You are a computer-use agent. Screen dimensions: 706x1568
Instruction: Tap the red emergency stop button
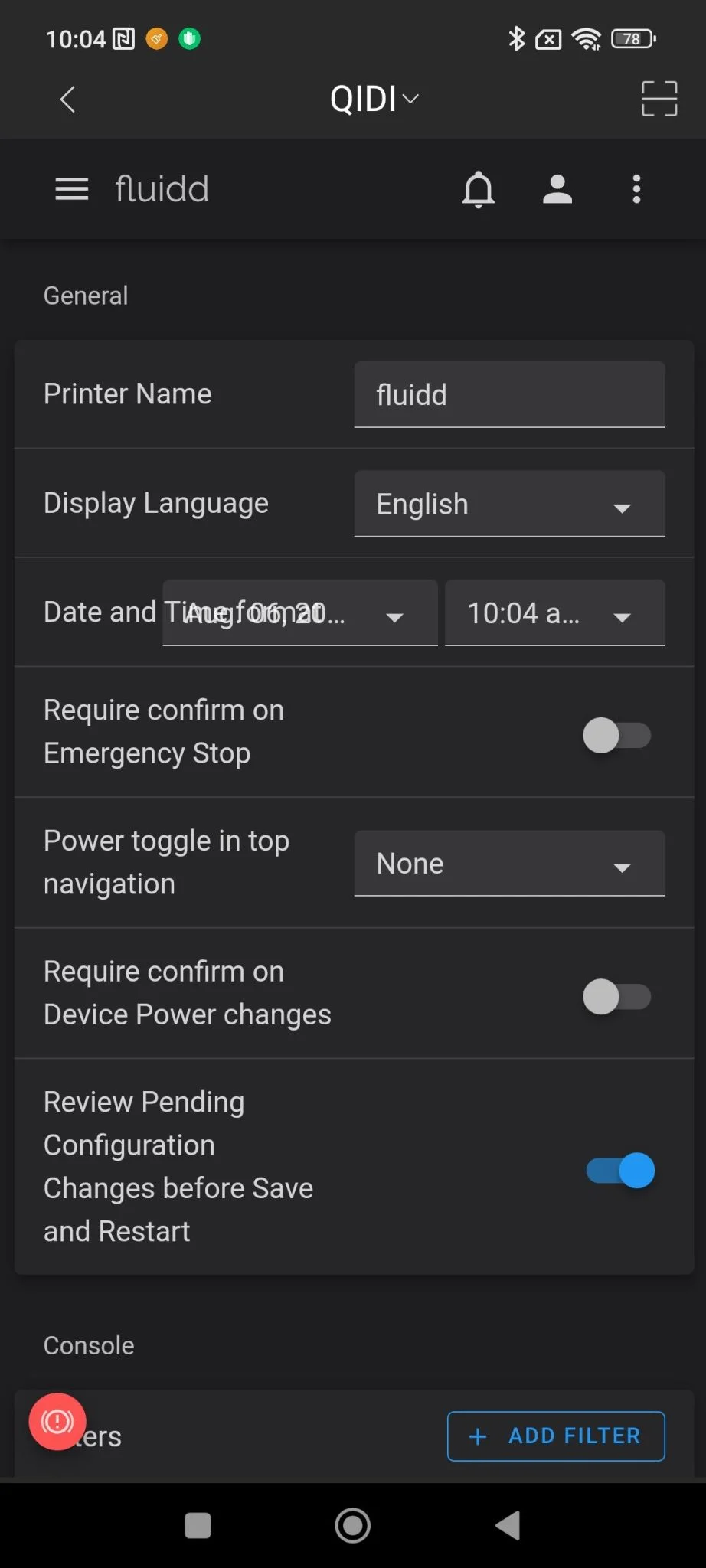click(57, 1422)
